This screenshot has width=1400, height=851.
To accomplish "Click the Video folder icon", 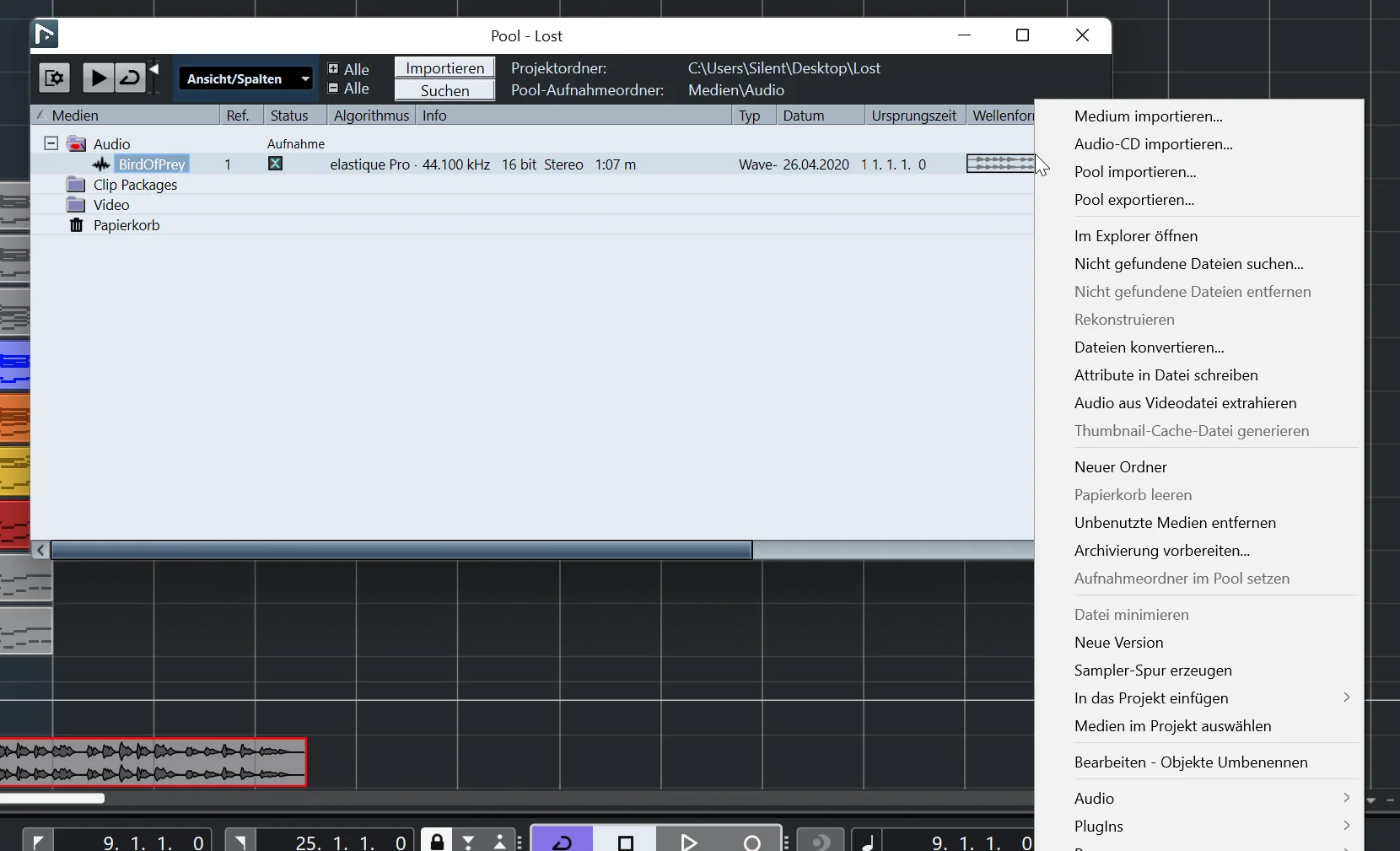I will (77, 205).
